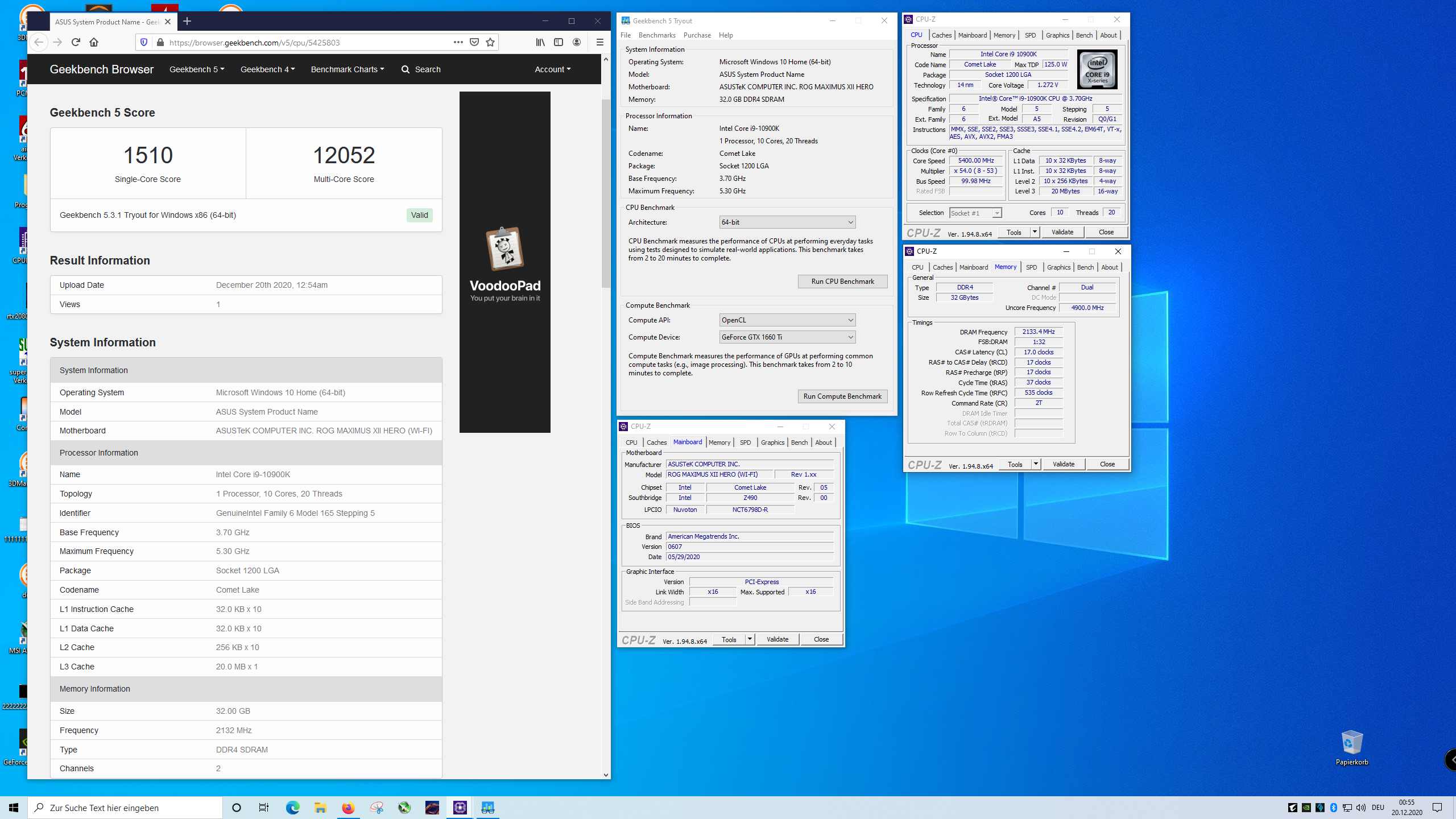Viewport: 1456px width, 819px height.
Task: Click scrollbar down arrow in Firefox
Action: point(606,775)
